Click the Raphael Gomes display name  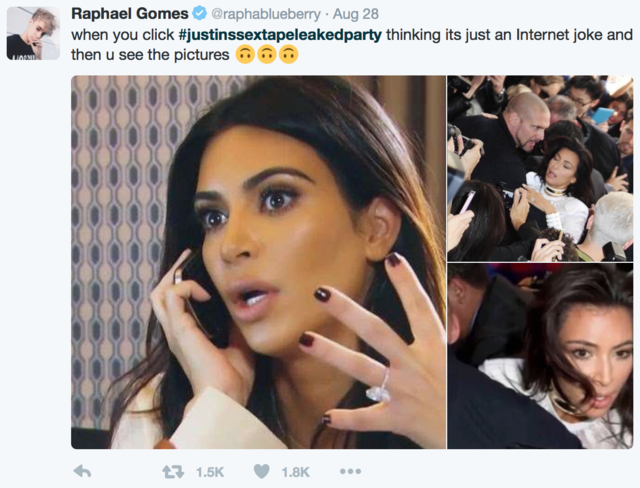[130, 13]
